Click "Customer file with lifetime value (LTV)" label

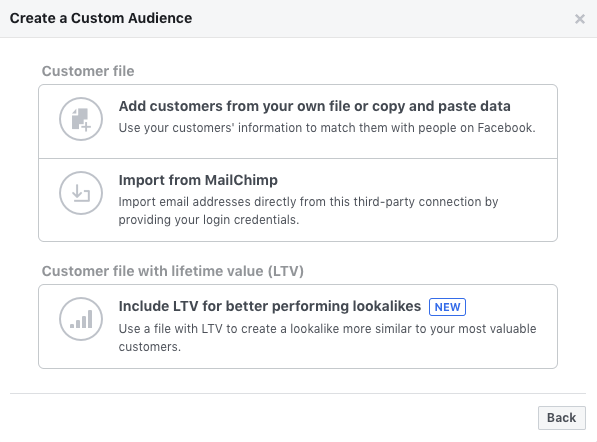[173, 271]
